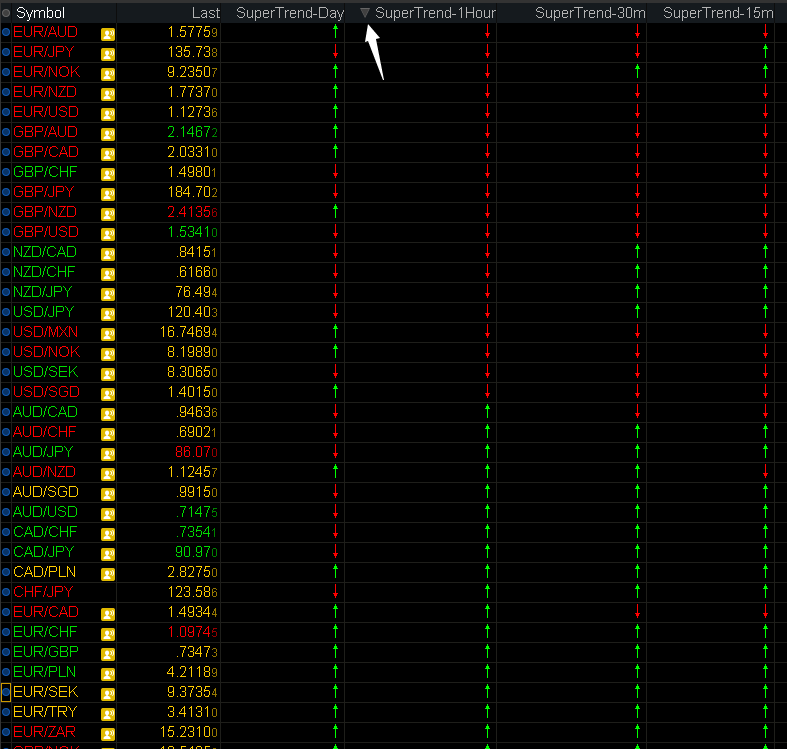The image size is (787, 749).
Task: Click the yellow icon beside EUR/TRY
Action: coord(108,714)
